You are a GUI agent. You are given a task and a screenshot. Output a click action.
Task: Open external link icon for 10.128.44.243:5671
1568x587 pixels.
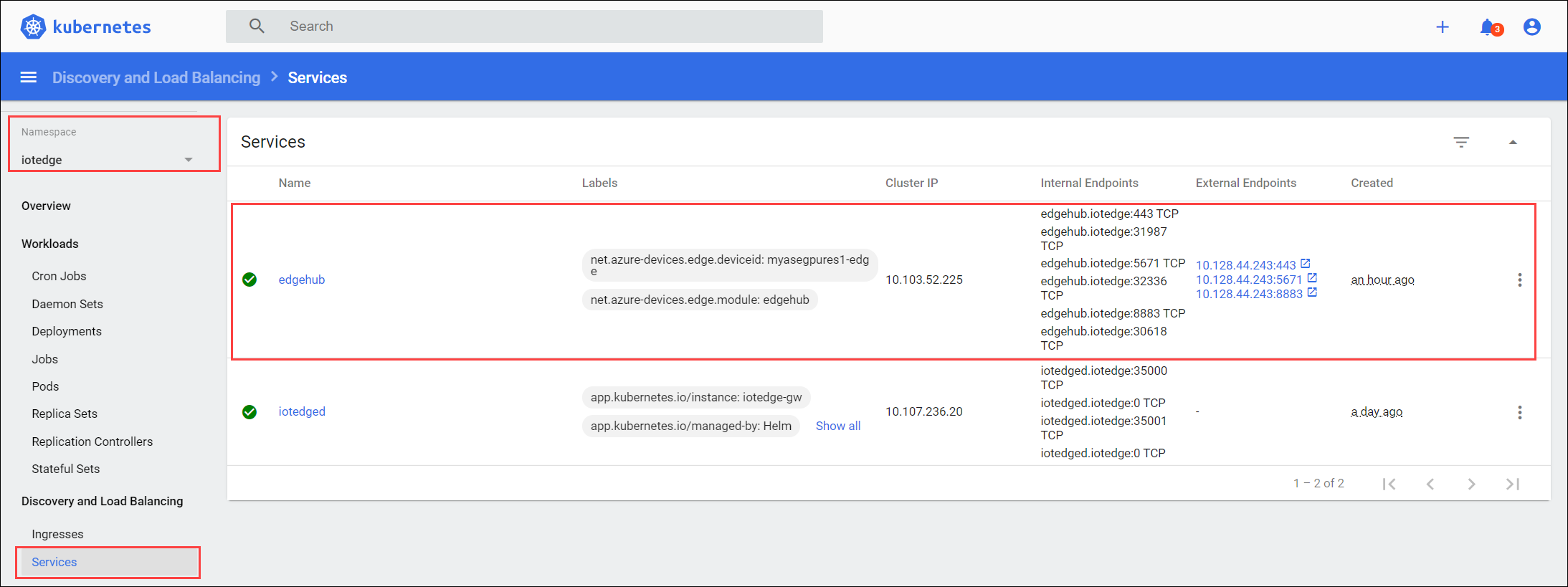coord(1312,277)
